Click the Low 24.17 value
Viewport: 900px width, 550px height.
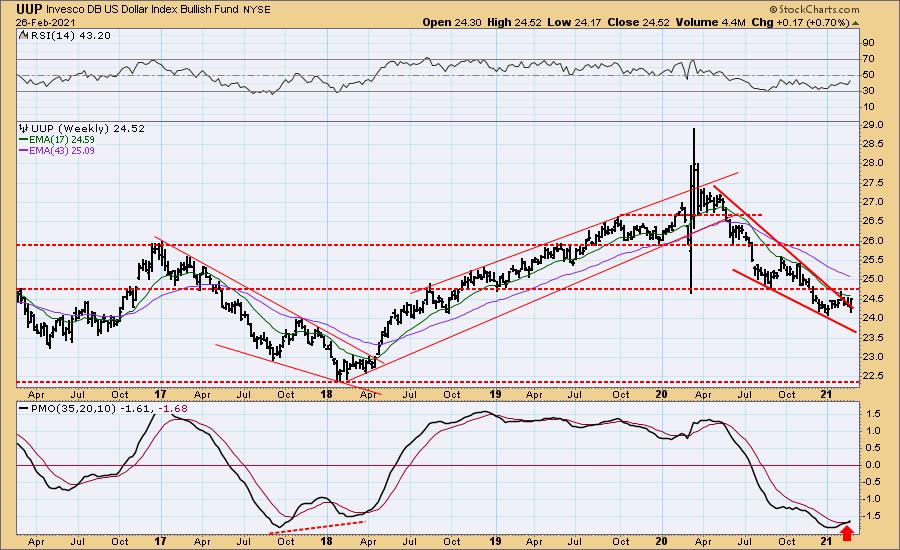573,22
